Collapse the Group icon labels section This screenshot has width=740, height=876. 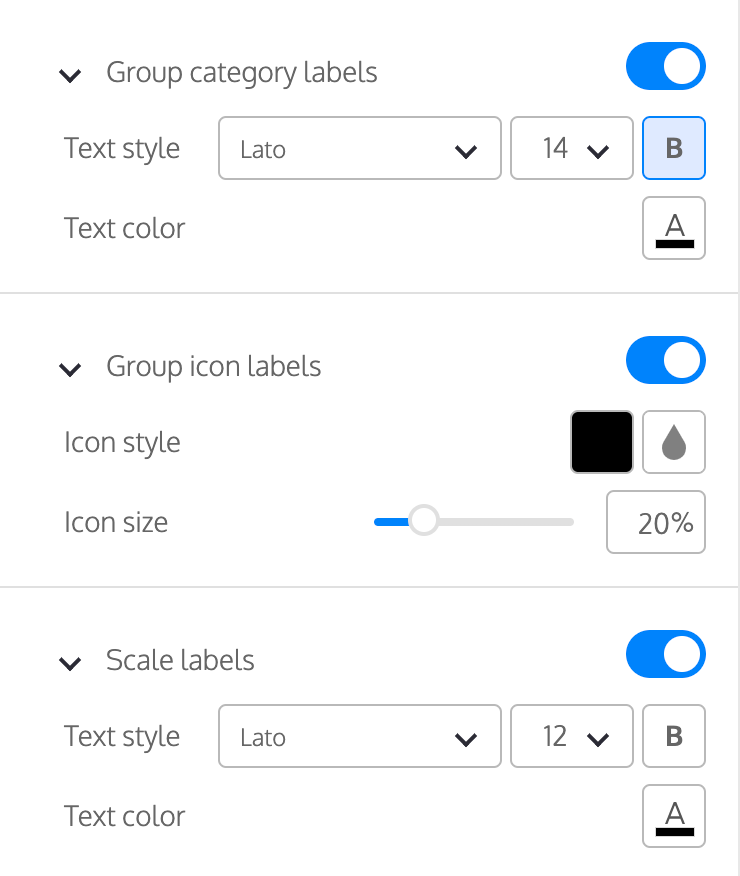70,369
